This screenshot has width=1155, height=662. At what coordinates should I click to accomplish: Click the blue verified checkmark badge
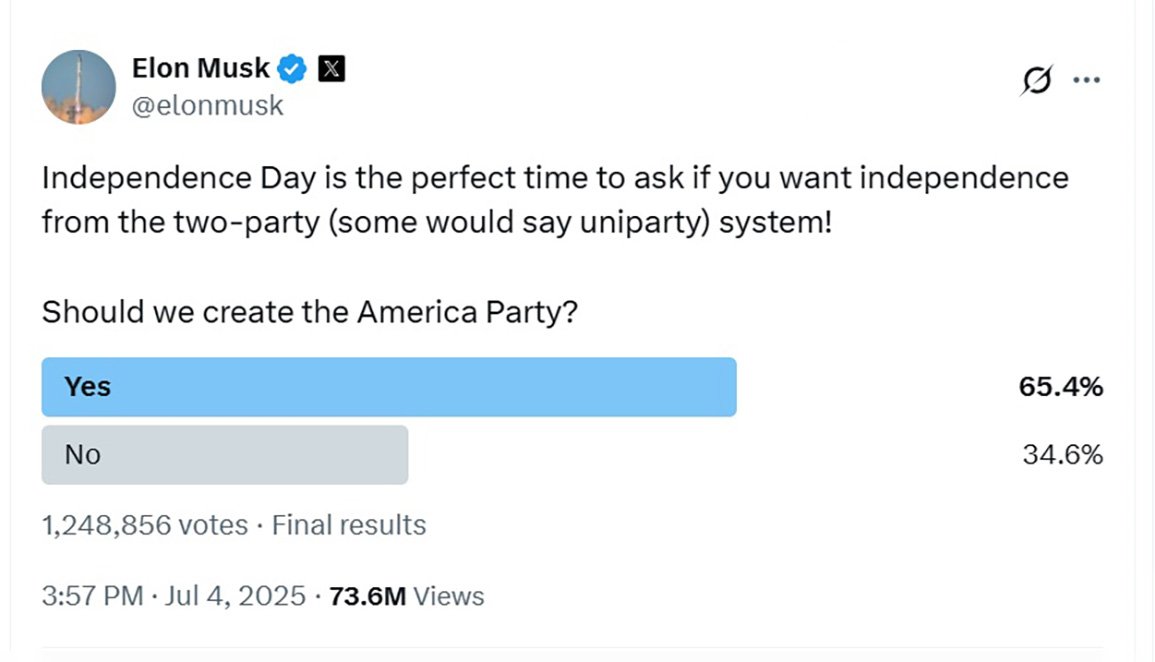(292, 69)
